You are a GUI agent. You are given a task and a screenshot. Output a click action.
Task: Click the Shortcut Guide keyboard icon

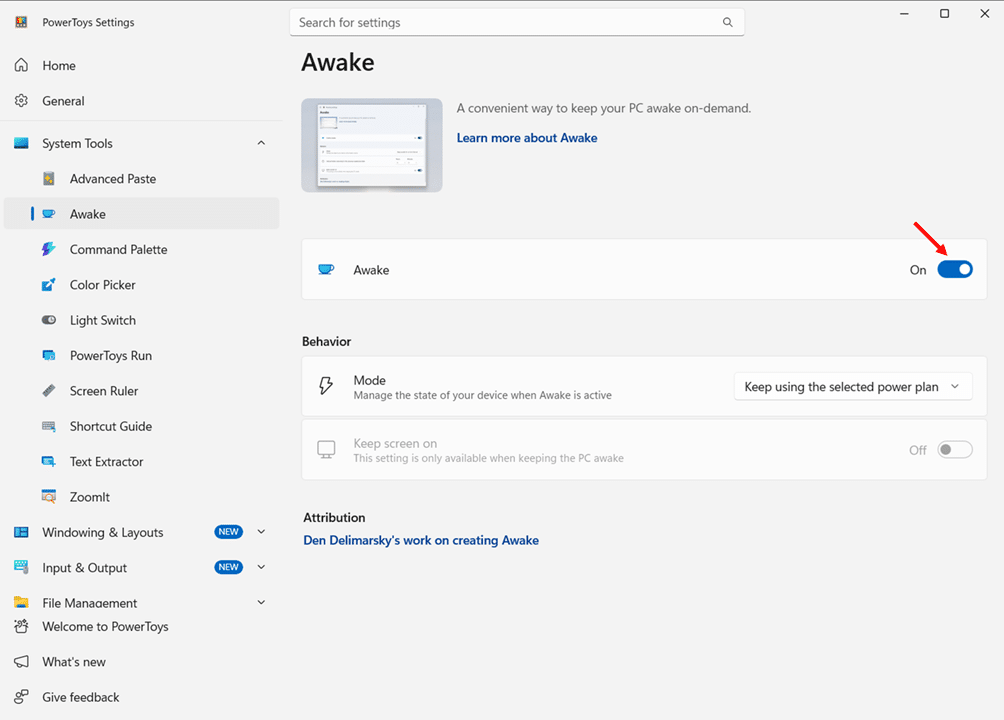49,426
